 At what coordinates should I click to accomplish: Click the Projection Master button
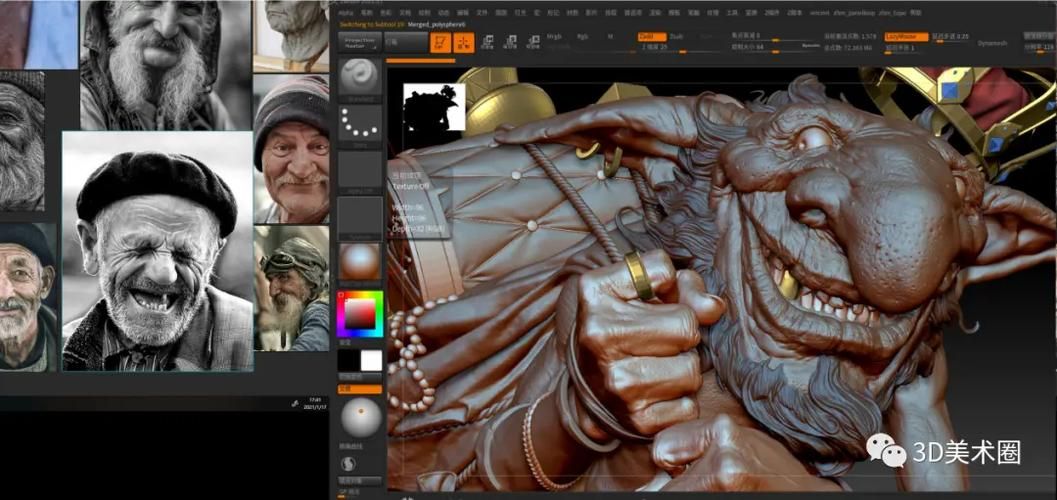[x=360, y=42]
